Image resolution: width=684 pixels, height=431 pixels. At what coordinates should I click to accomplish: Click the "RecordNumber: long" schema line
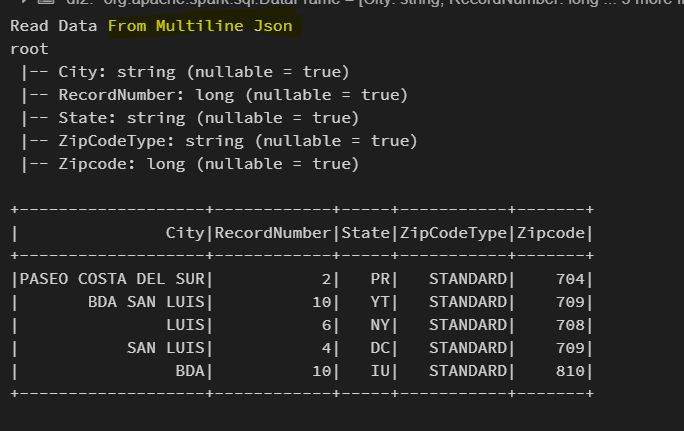[214, 95]
